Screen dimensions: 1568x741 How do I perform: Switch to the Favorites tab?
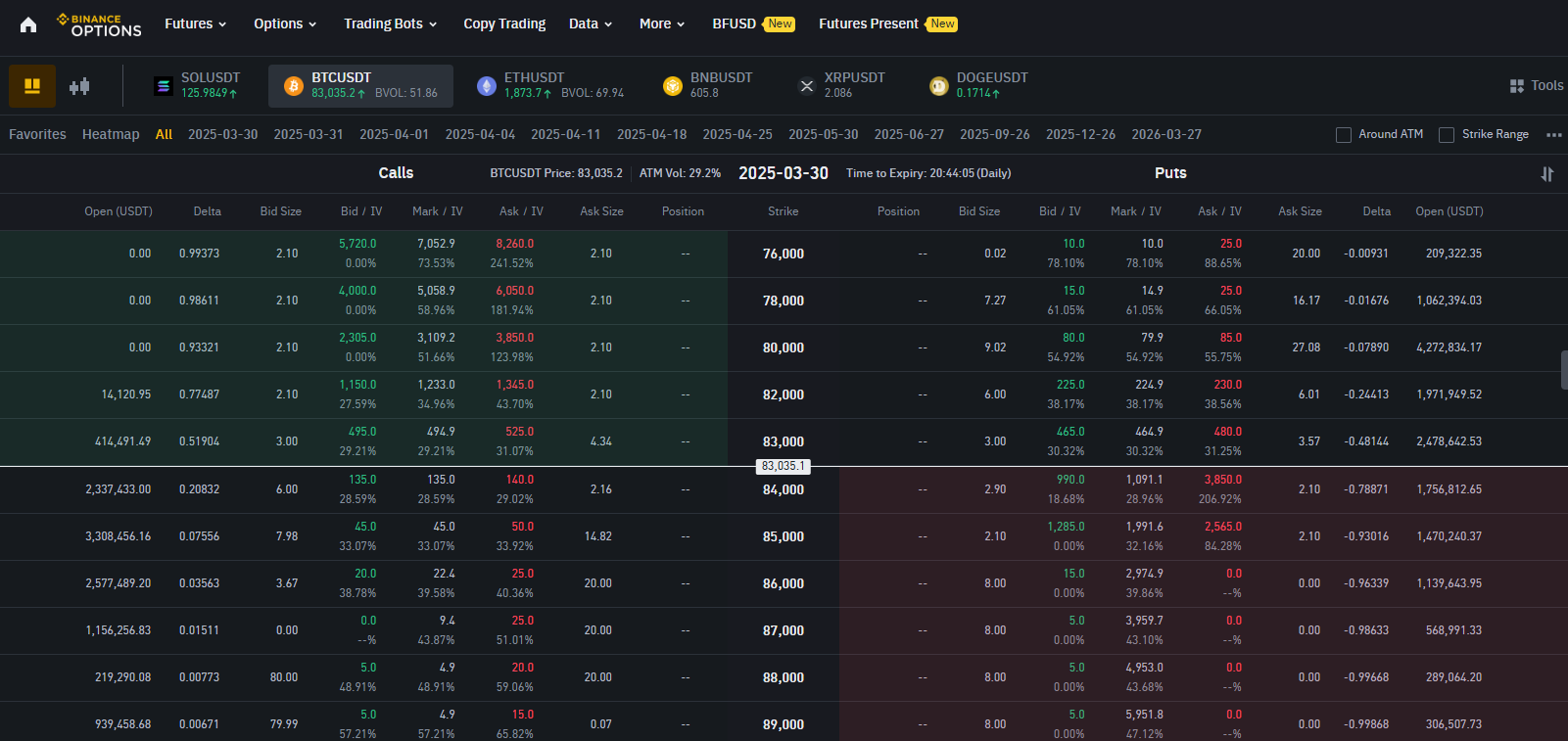(x=37, y=134)
